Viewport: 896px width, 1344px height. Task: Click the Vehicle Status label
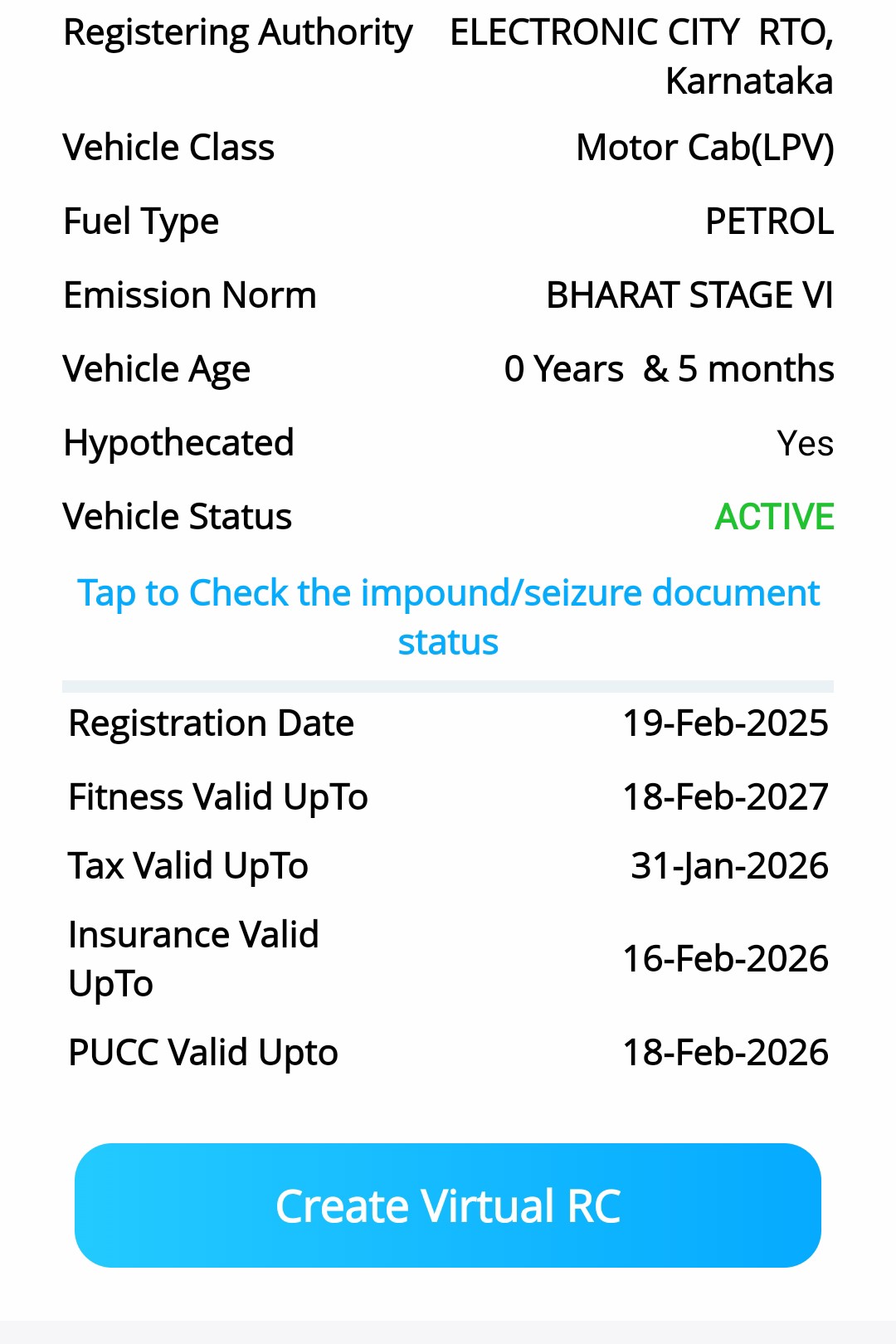pyautogui.click(x=178, y=517)
